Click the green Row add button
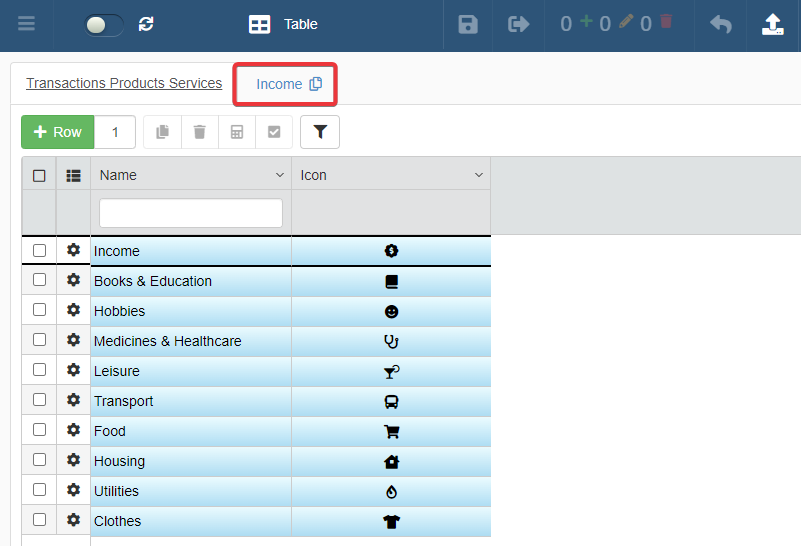The height and width of the screenshot is (546, 801). click(x=58, y=132)
